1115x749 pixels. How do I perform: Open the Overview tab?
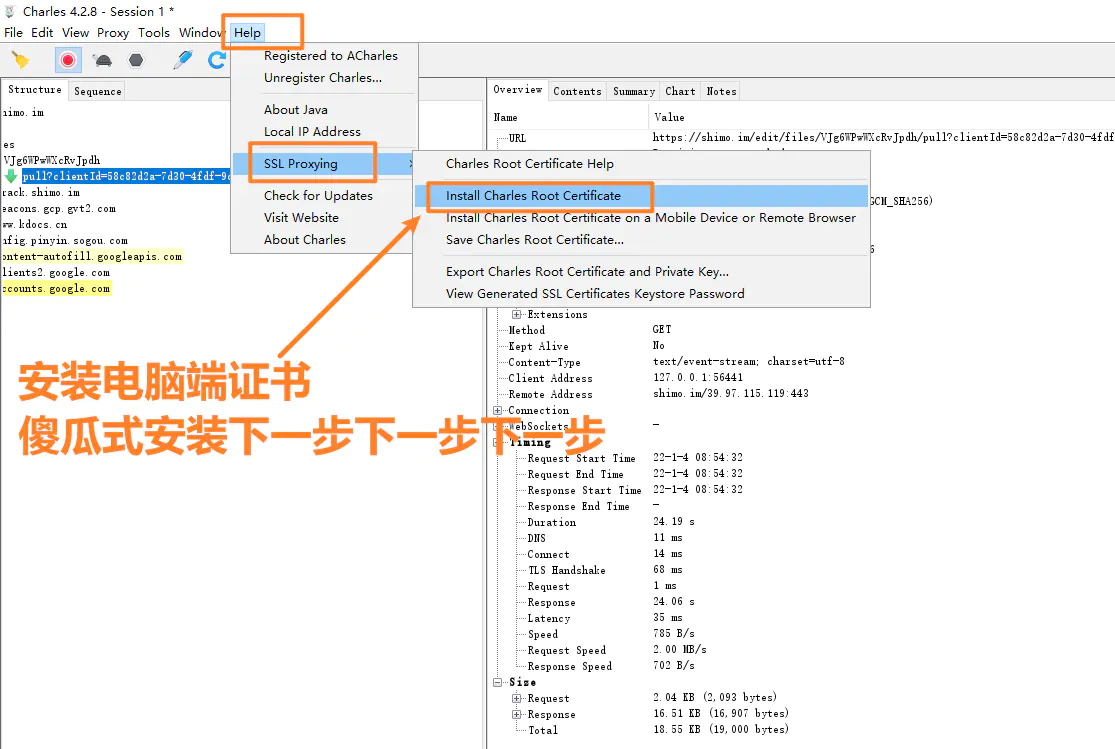point(518,90)
